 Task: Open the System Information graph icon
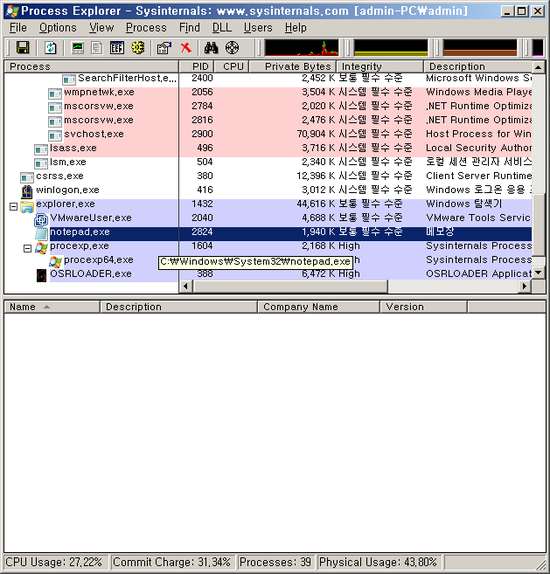tap(78, 48)
